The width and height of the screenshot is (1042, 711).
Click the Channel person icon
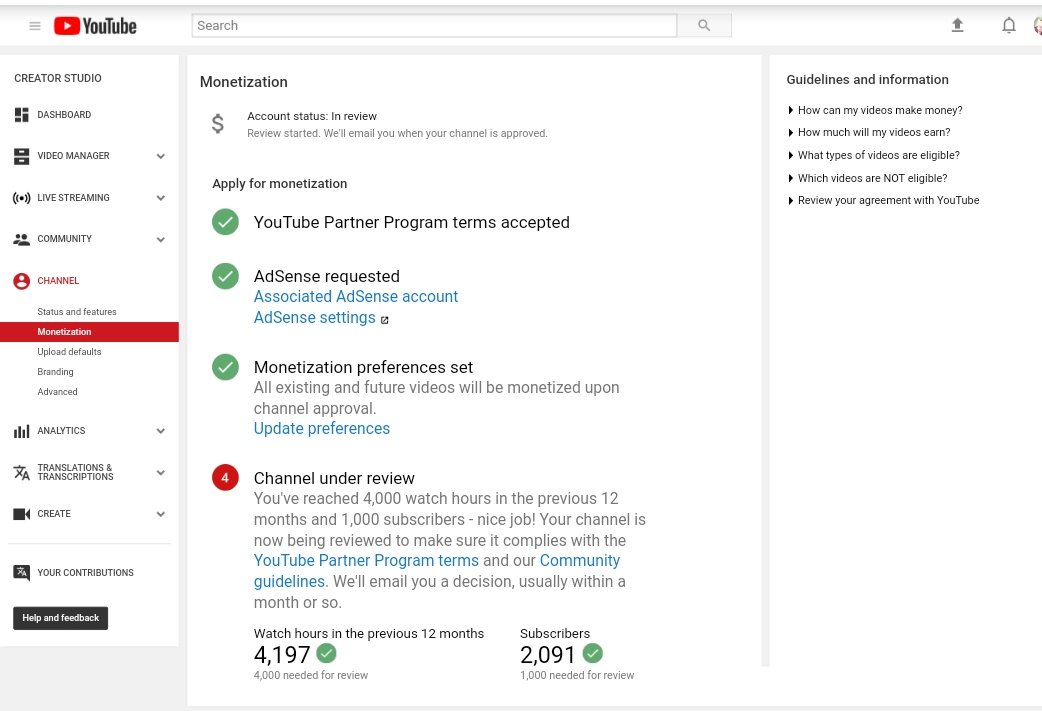(x=21, y=281)
